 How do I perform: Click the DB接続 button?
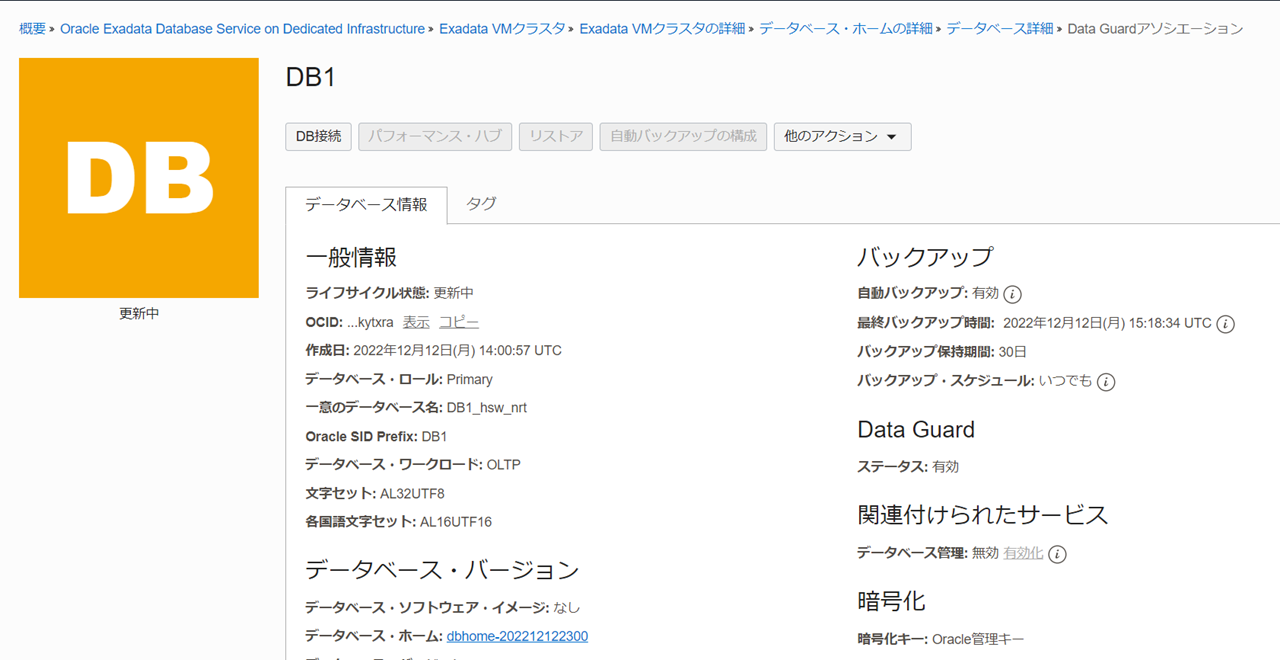point(318,136)
